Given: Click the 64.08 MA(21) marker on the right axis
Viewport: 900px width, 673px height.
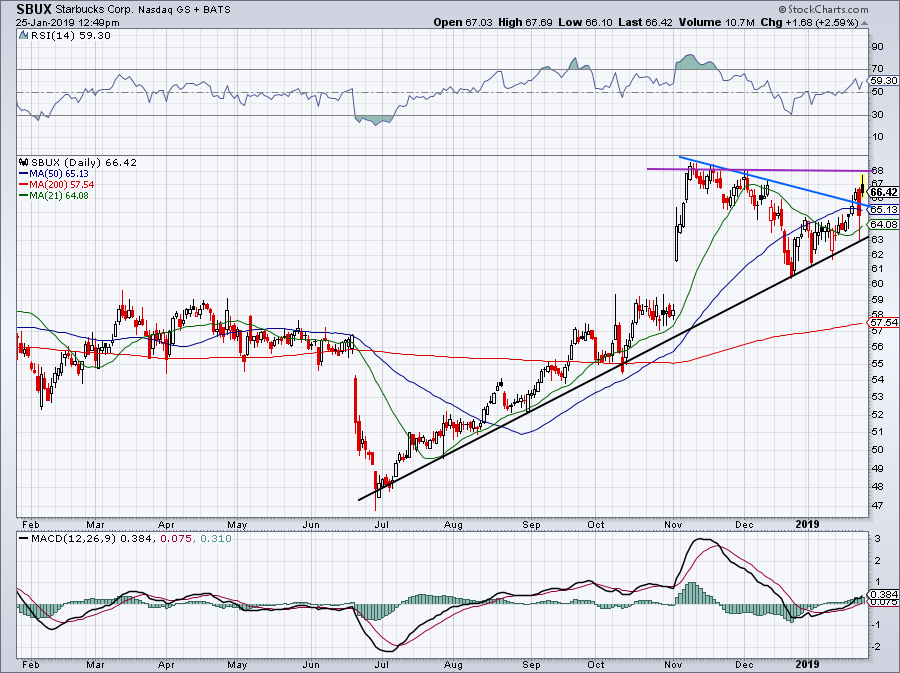Looking at the screenshot, I should 884,225.
